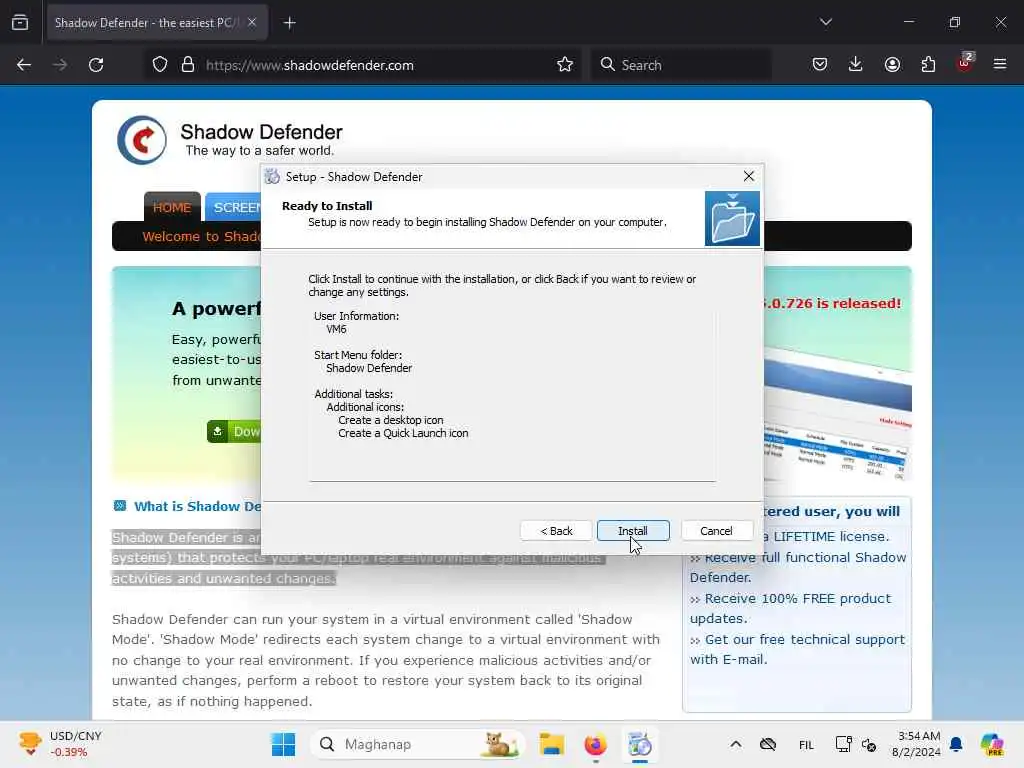Click the green Download button on webpage
The image size is (1024, 768).
click(234, 432)
